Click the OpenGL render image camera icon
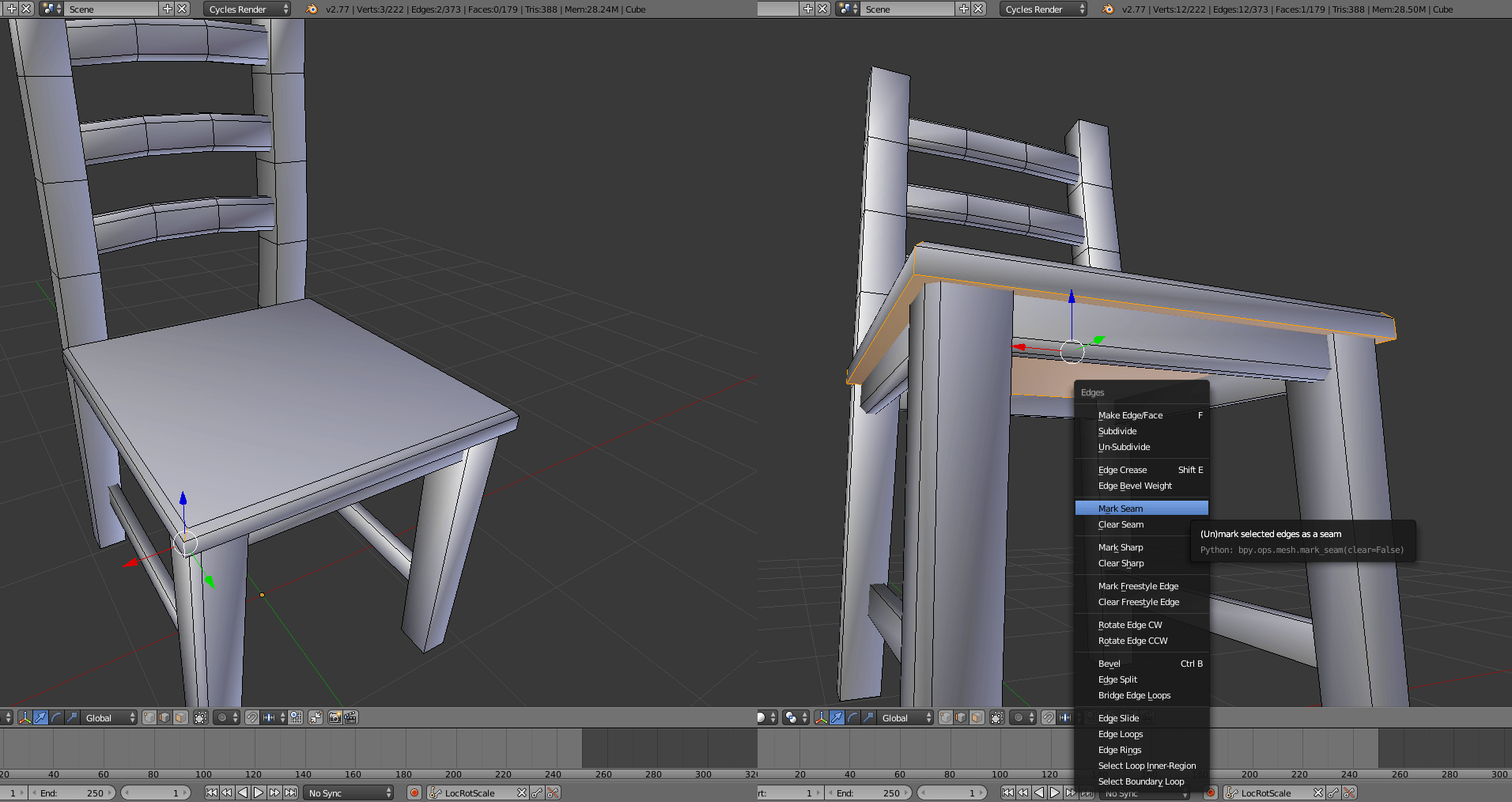Screen dimensions: 1512x802 pyautogui.click(x=335, y=717)
